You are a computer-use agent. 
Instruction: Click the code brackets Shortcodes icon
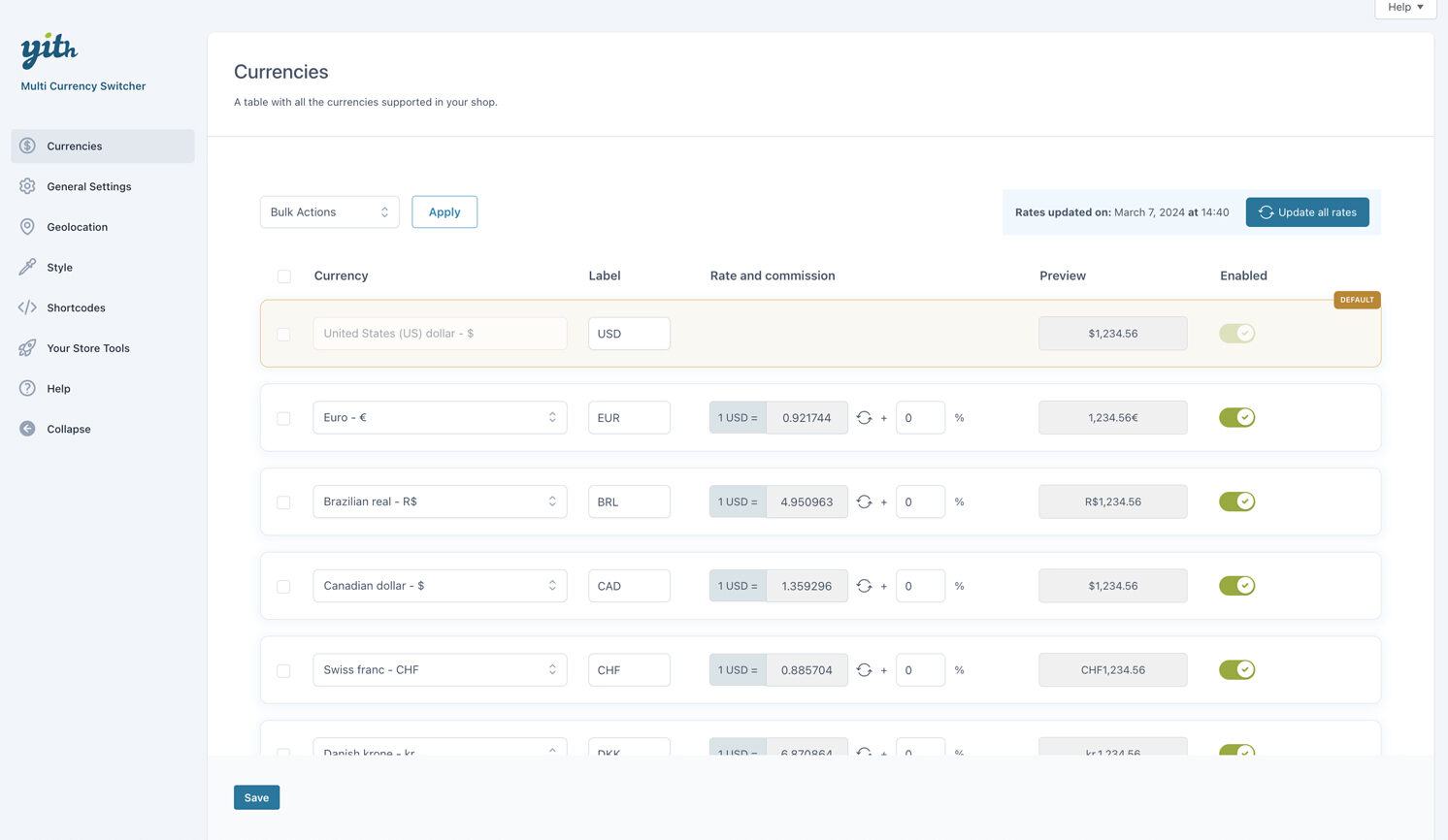(27, 307)
